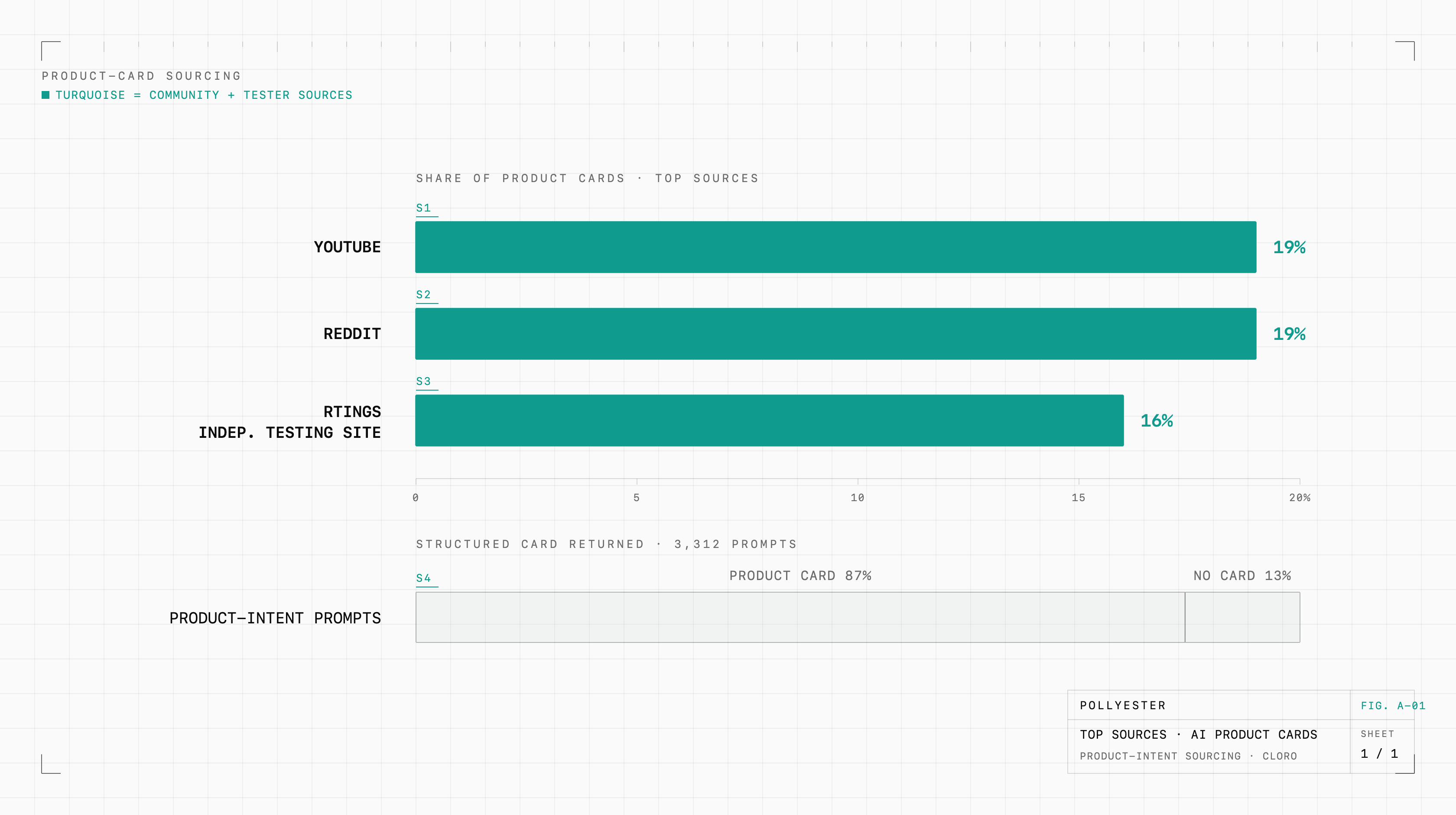1456x815 pixels.
Task: Click the S1 marker label
Action: coord(423,208)
